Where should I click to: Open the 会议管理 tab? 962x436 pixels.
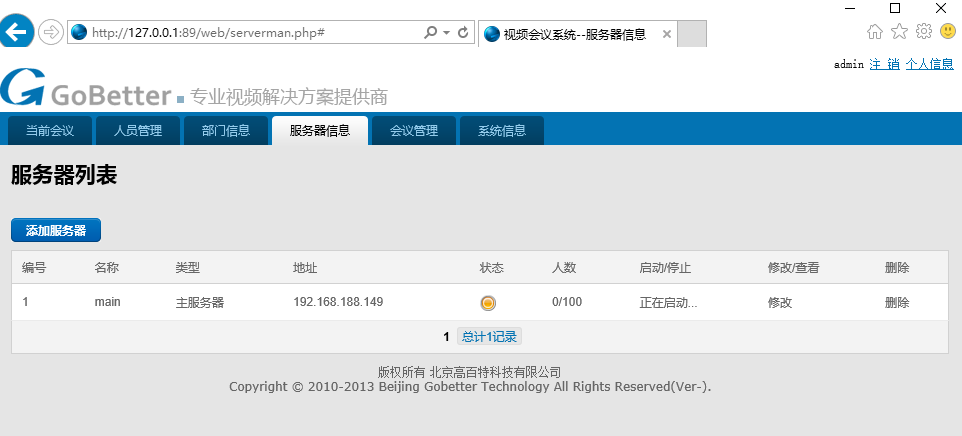pos(414,131)
